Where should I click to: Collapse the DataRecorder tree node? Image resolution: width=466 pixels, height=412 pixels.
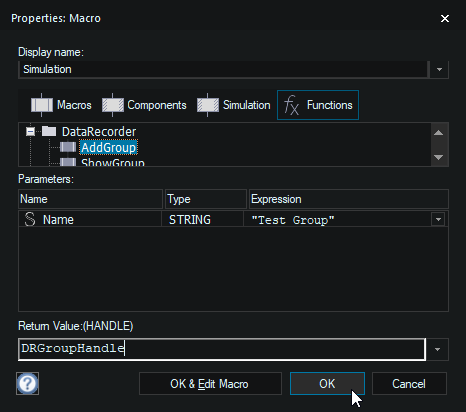click(x=30, y=131)
